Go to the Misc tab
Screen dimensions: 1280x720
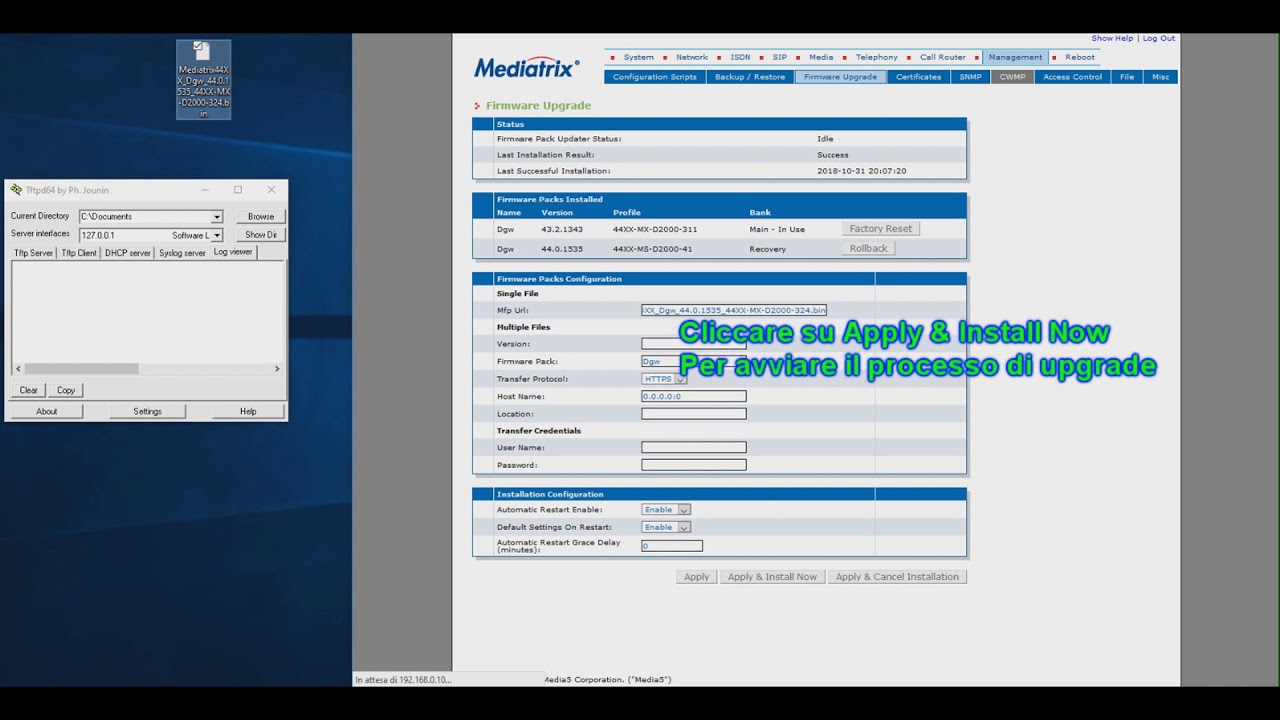point(1160,77)
